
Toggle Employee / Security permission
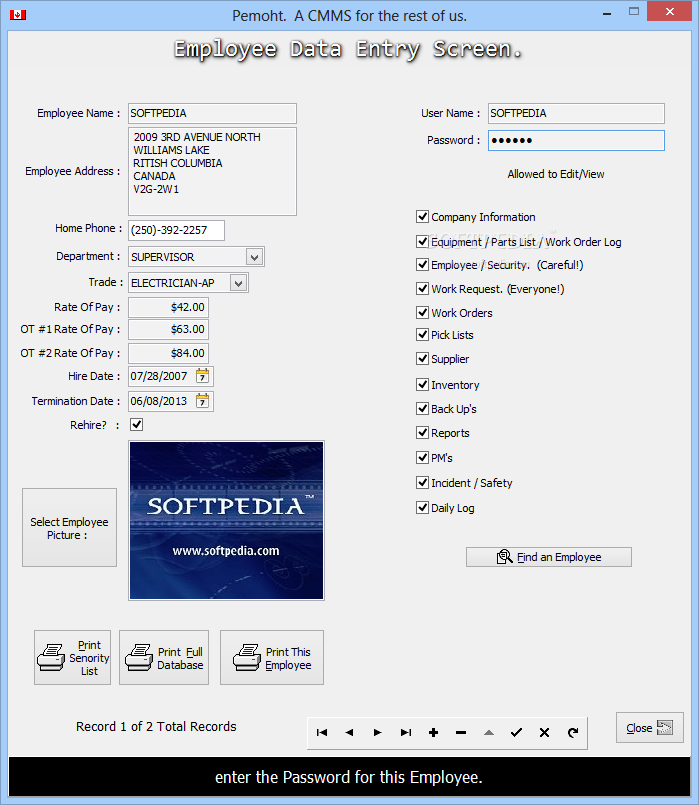tap(422, 264)
